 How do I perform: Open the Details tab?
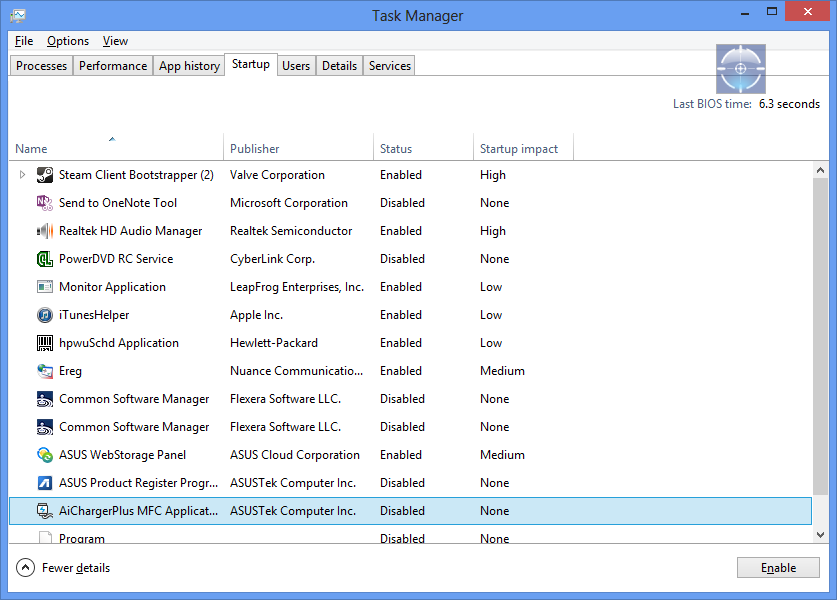[339, 66]
